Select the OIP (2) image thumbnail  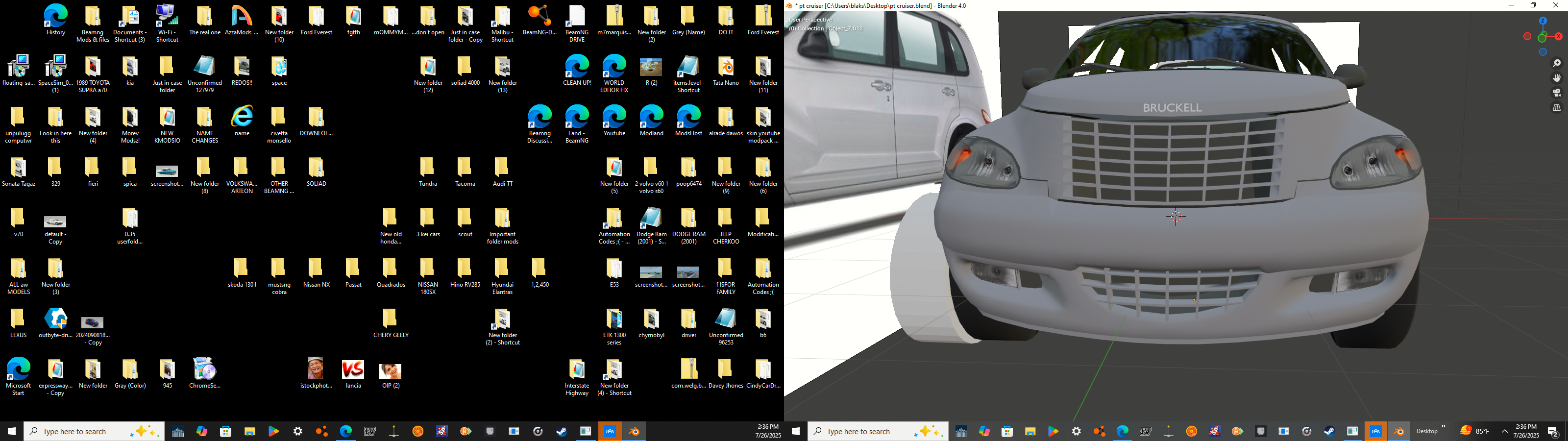(x=390, y=375)
